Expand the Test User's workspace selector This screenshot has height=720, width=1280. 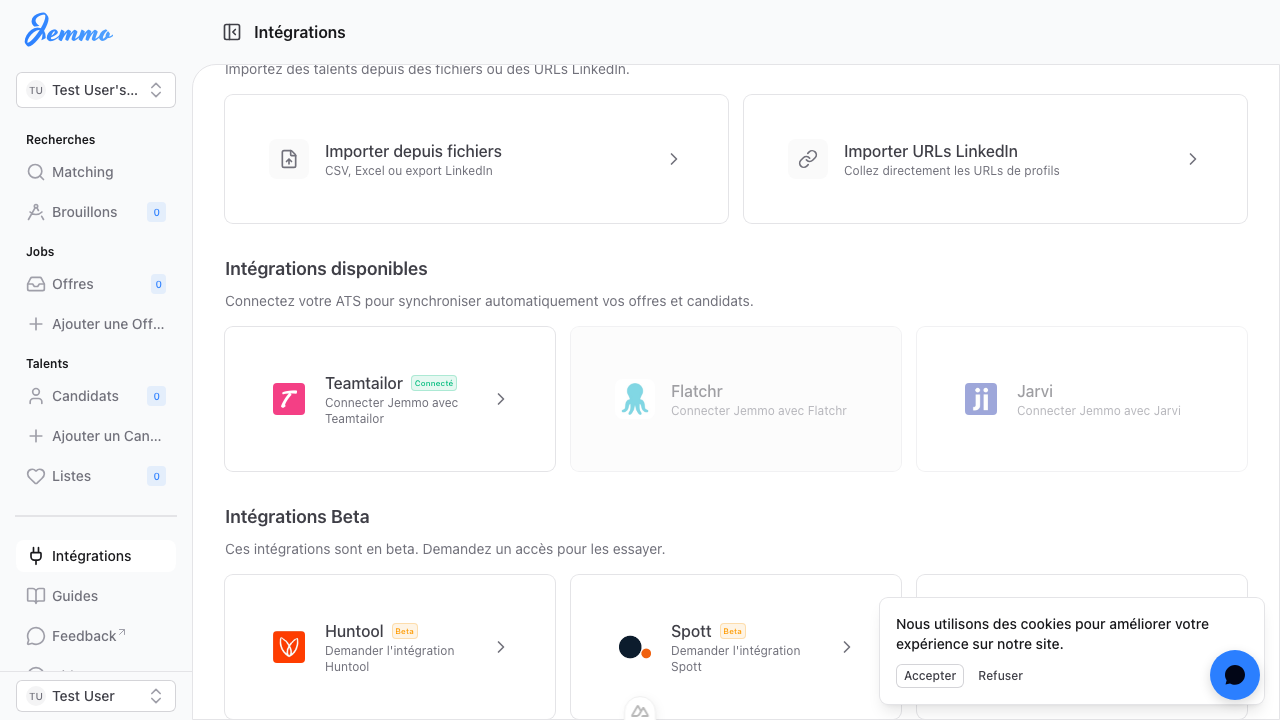(x=95, y=90)
